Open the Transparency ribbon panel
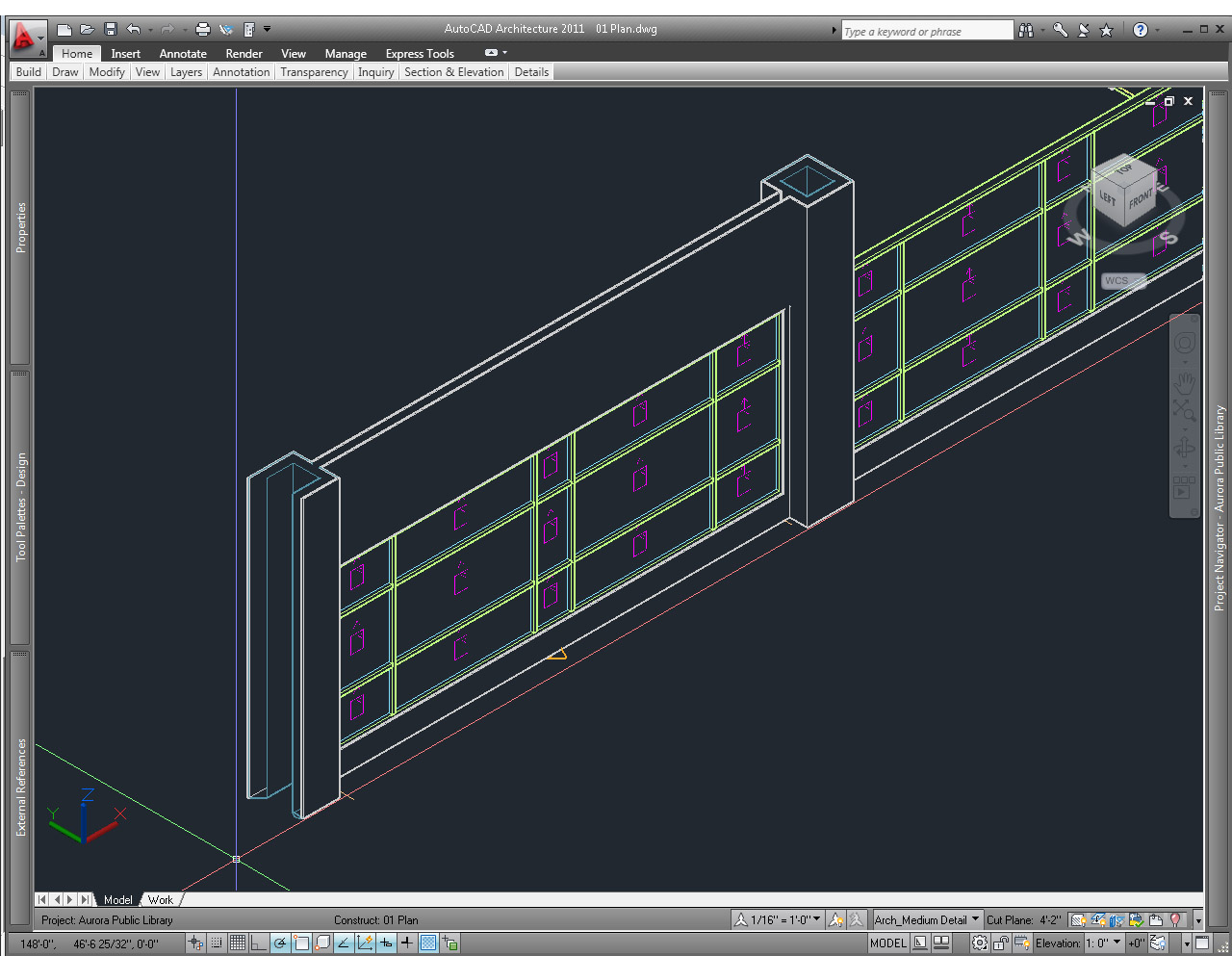This screenshot has width=1232, height=956. click(x=314, y=72)
